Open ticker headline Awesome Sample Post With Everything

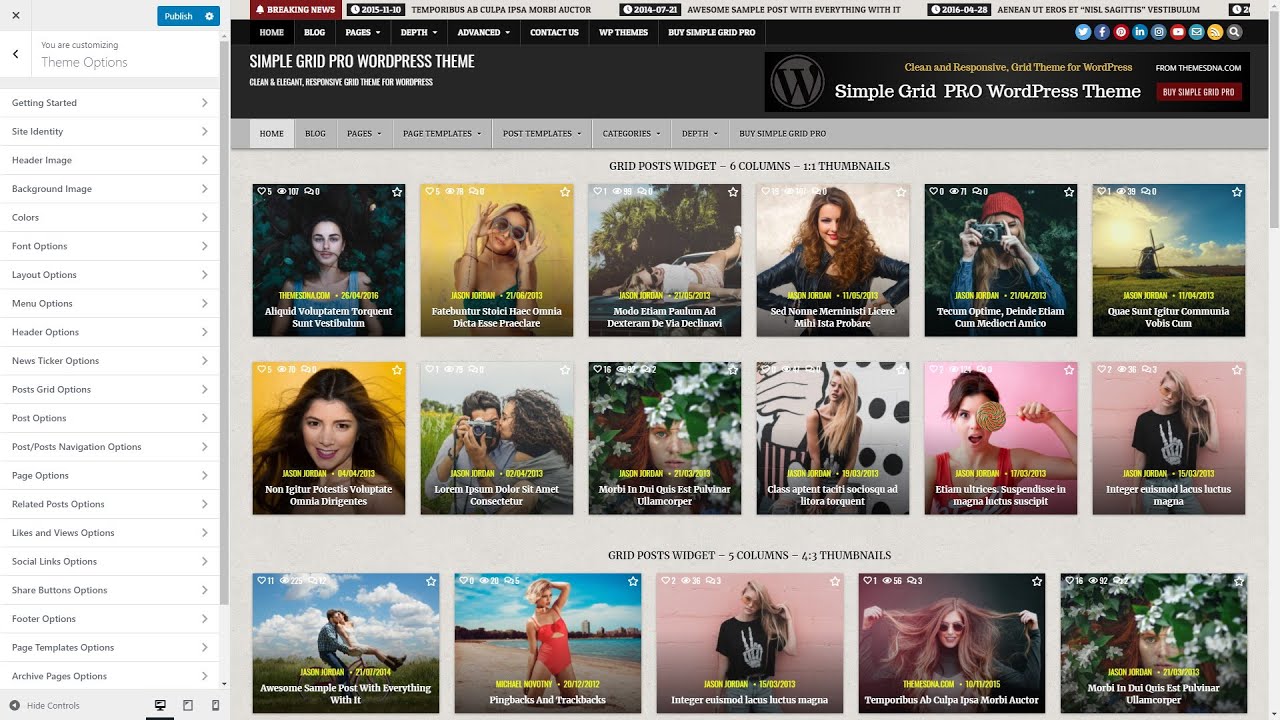click(x=794, y=9)
